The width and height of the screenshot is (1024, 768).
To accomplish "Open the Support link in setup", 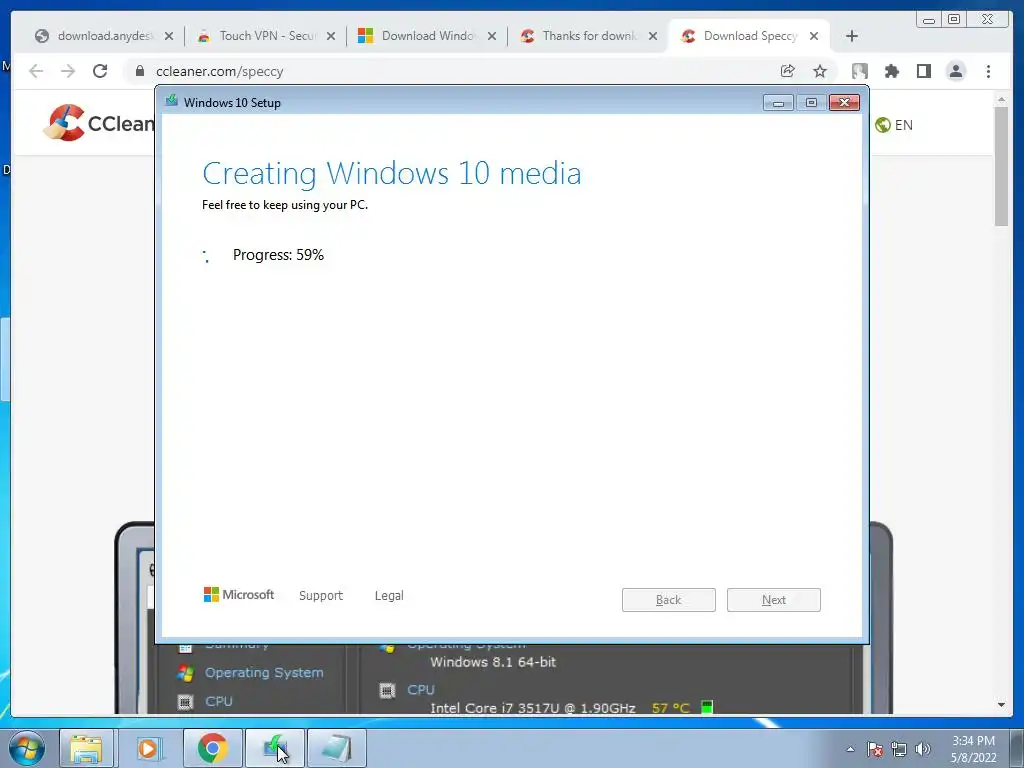I will point(321,596).
